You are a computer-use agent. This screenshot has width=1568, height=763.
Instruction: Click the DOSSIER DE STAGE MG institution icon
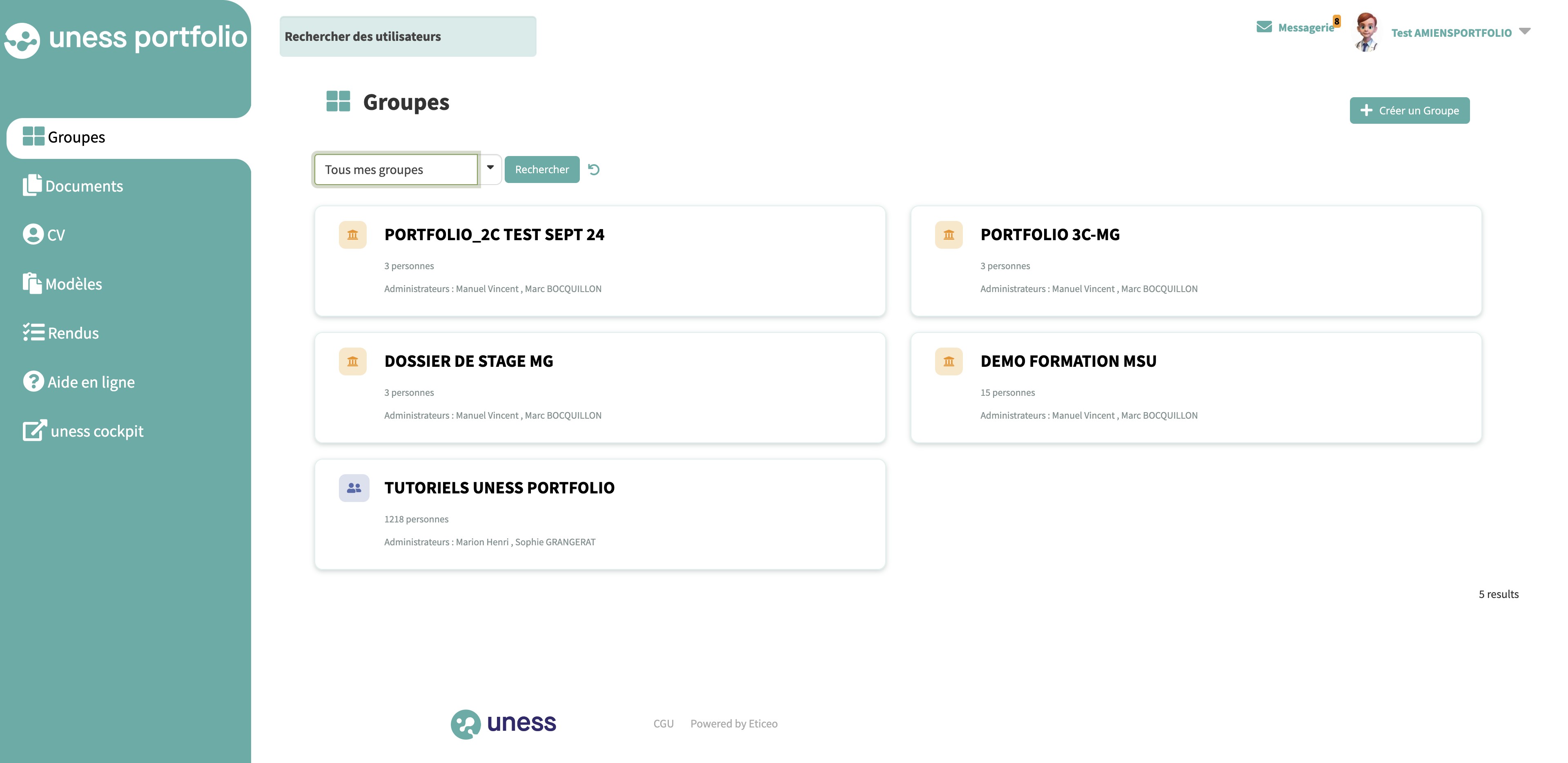point(352,362)
